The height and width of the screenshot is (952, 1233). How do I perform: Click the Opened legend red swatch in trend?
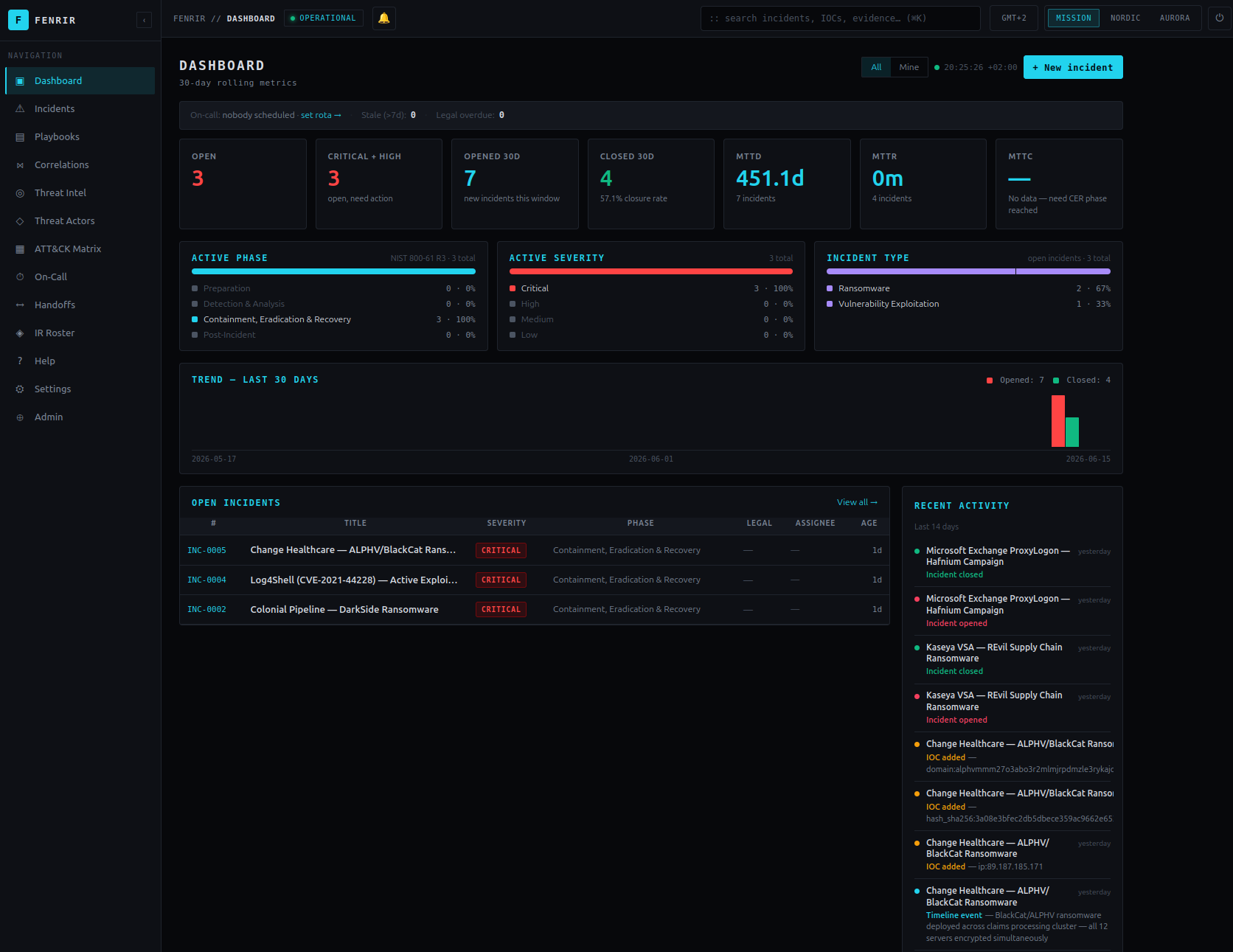tap(990, 381)
